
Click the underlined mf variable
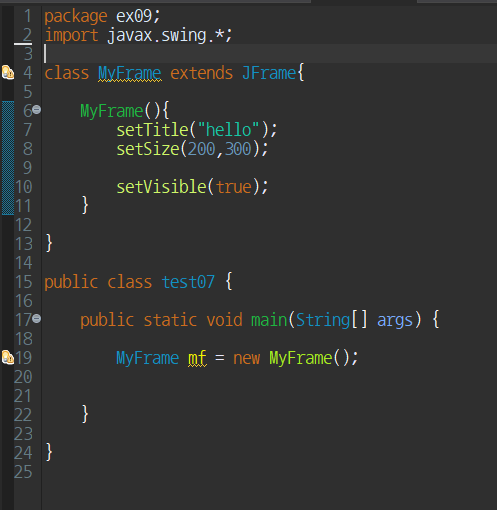197,358
